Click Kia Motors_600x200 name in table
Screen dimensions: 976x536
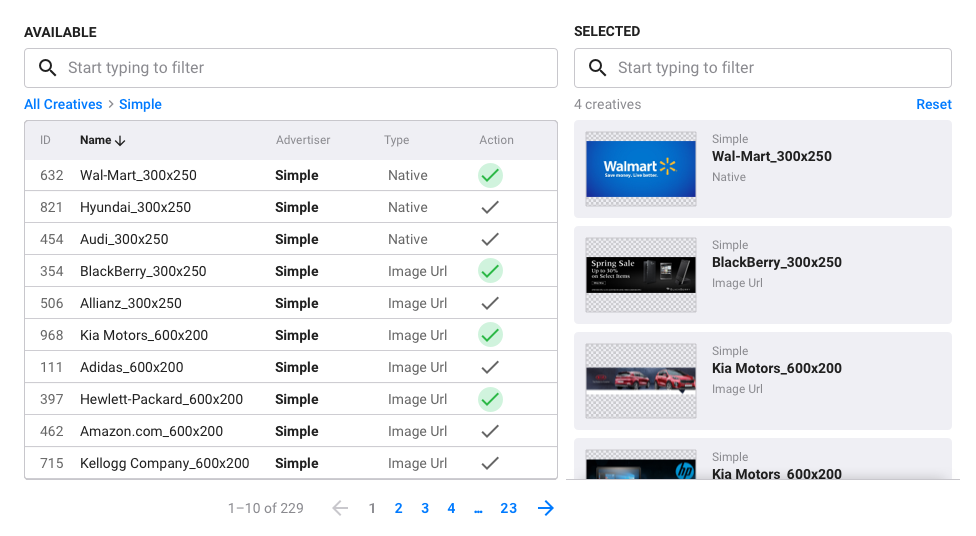coord(144,336)
